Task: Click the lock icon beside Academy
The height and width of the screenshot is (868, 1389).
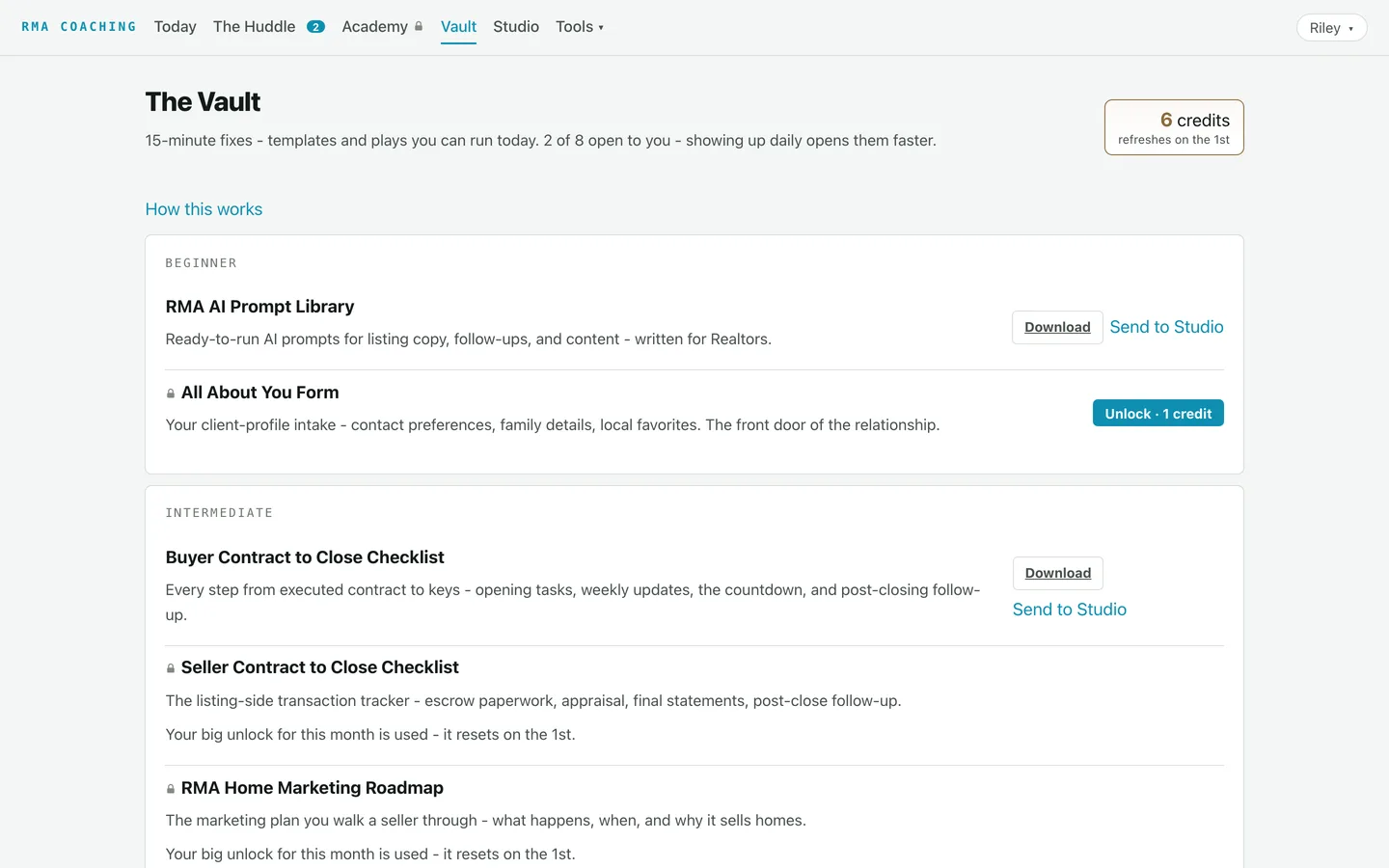Action: [x=419, y=27]
